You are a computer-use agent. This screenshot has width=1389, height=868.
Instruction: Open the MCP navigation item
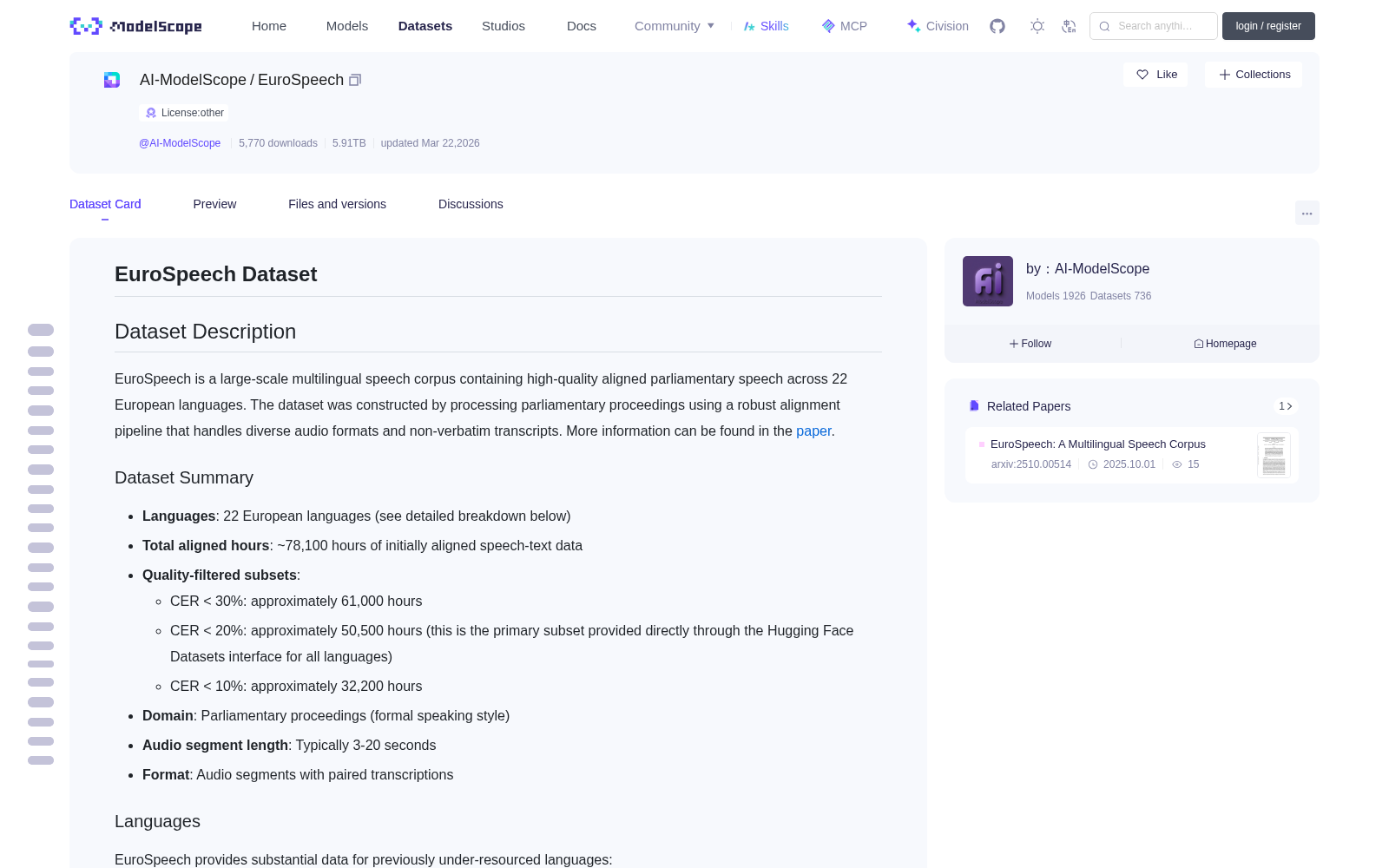click(844, 26)
